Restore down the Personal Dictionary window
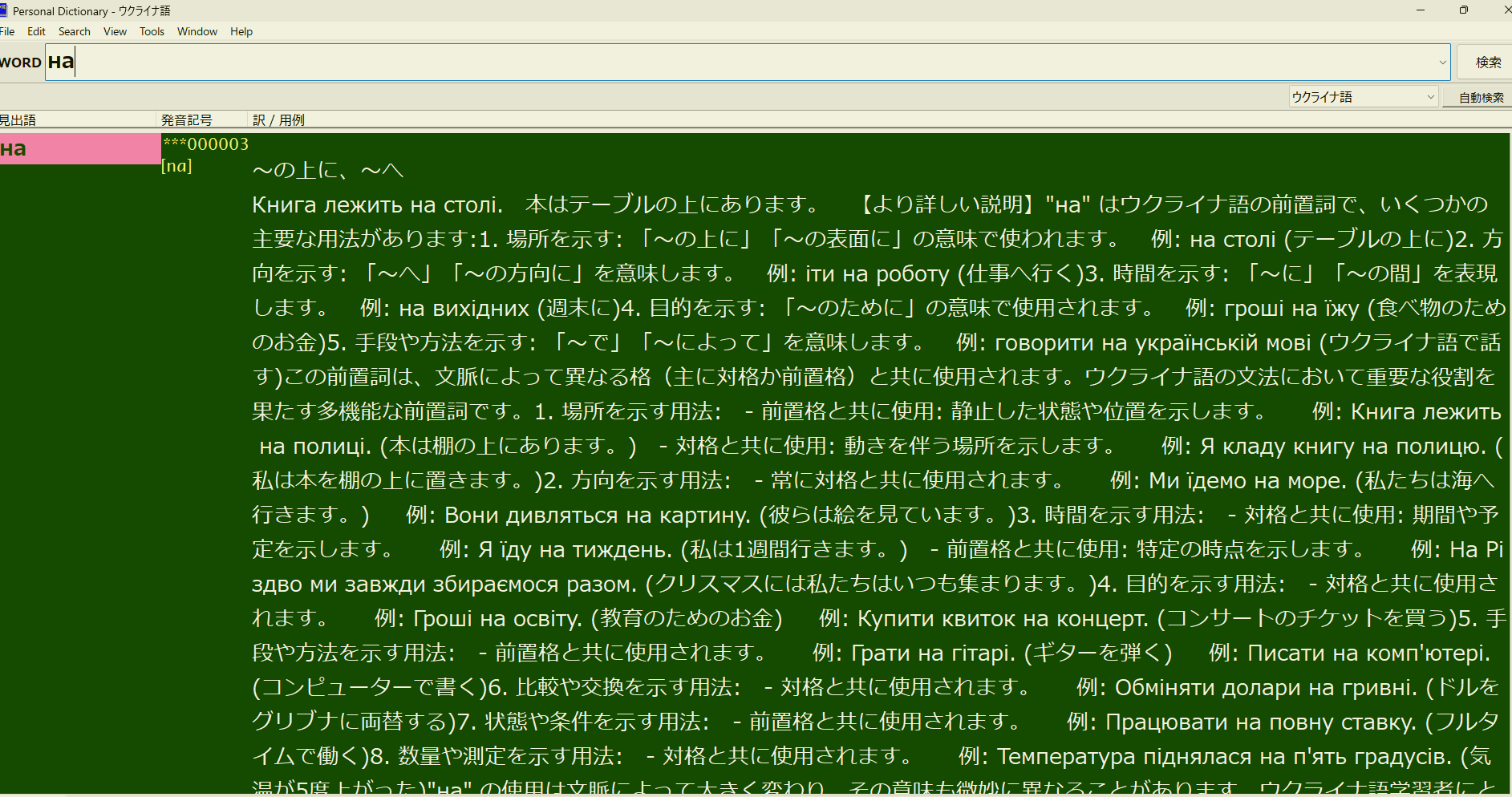Screen dimensions: 1512x797 click(x=1464, y=10)
